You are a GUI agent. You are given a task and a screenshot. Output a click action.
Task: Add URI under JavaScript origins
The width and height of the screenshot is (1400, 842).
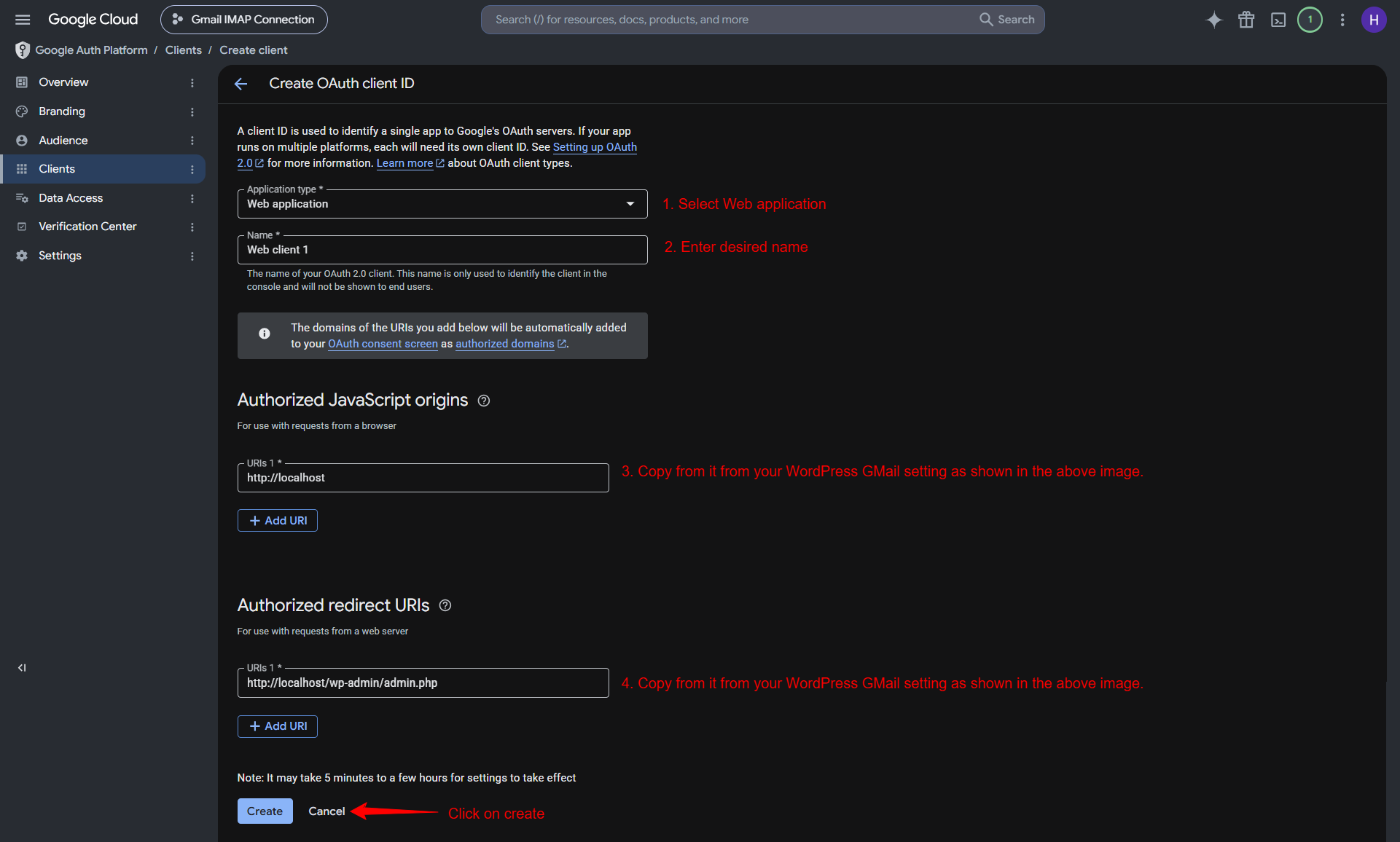pyautogui.click(x=278, y=521)
